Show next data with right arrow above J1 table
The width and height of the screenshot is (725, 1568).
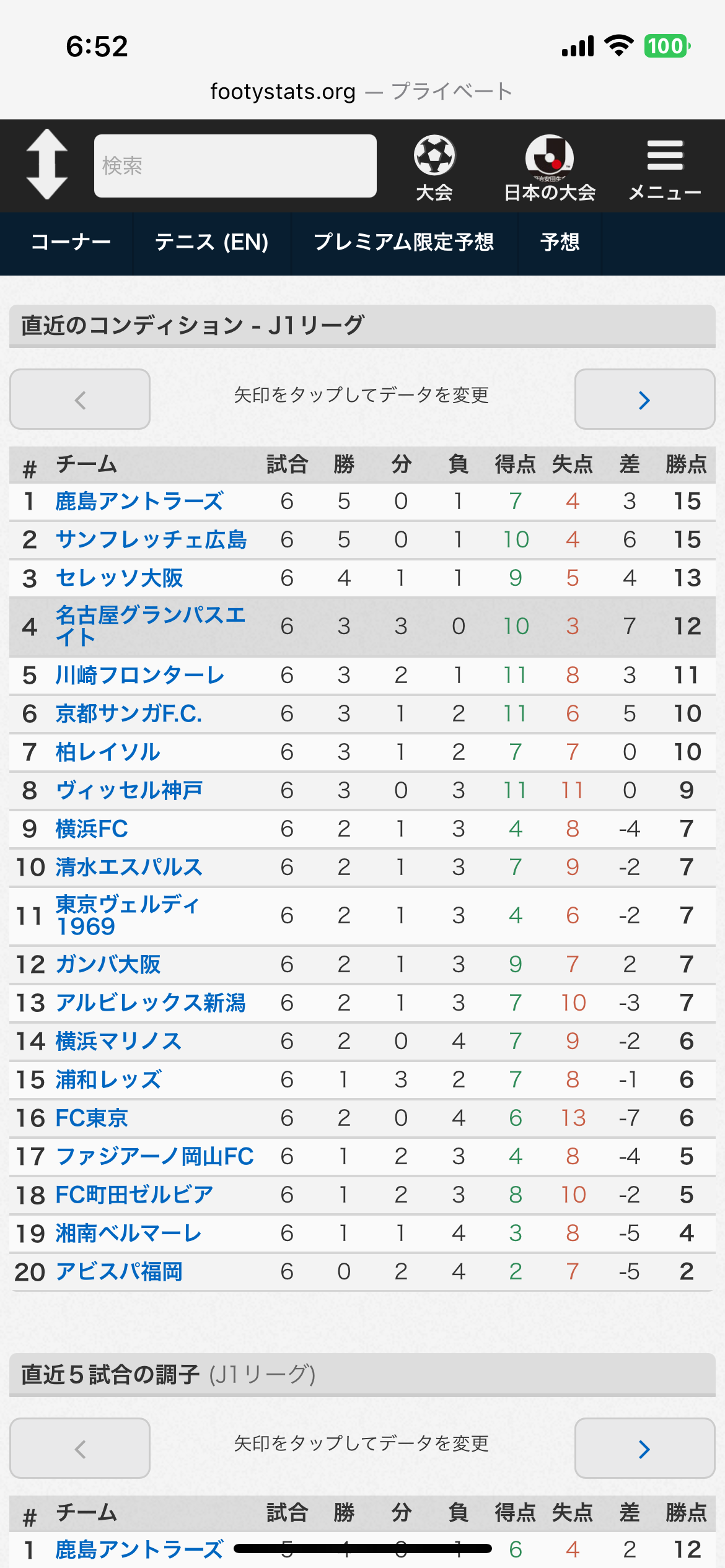[645, 399]
